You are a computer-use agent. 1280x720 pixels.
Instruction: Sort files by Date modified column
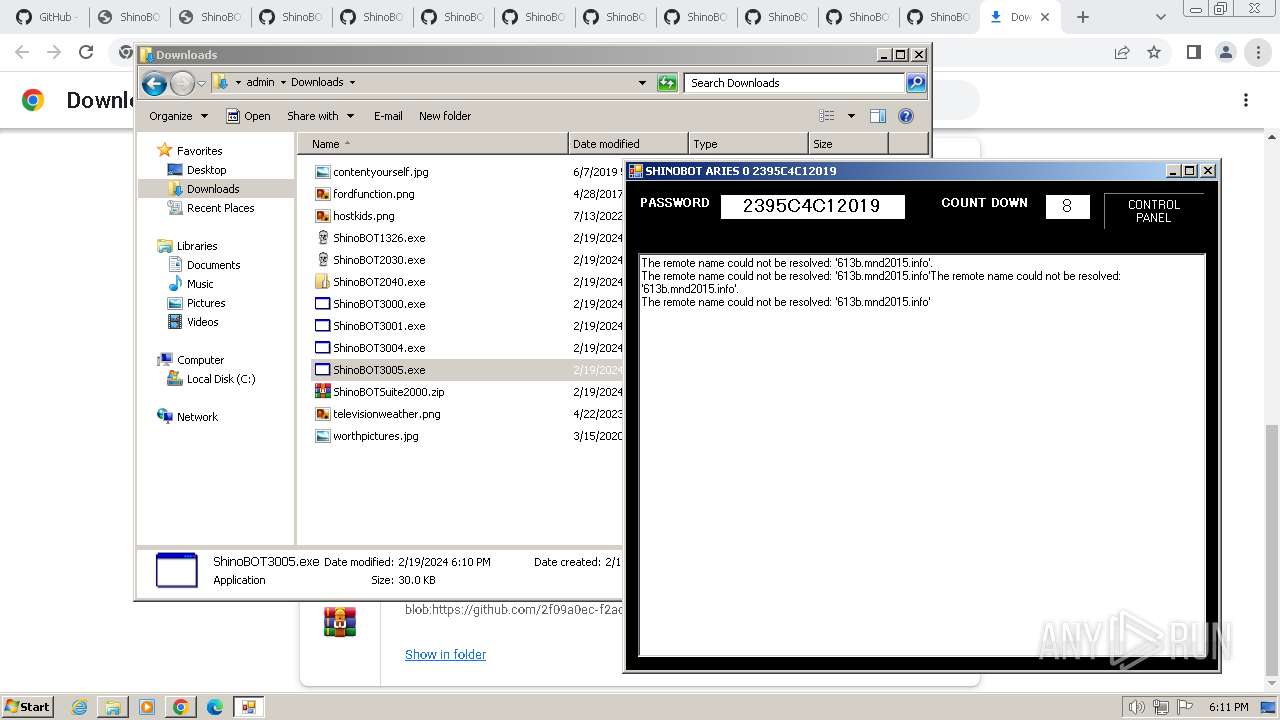(x=628, y=144)
